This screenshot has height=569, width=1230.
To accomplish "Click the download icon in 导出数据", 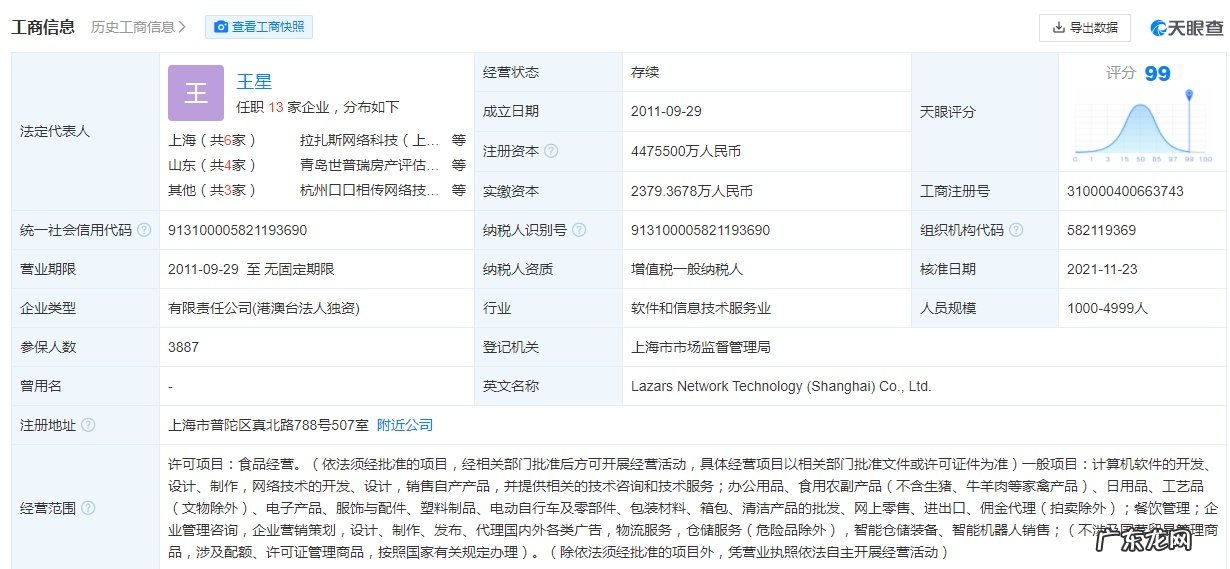I will point(1058,28).
